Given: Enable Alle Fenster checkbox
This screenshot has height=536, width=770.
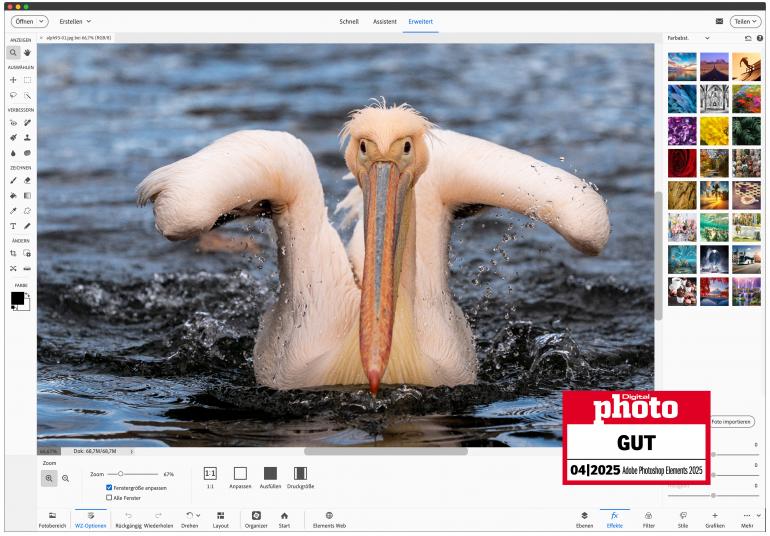Looking at the screenshot, I should [109, 497].
